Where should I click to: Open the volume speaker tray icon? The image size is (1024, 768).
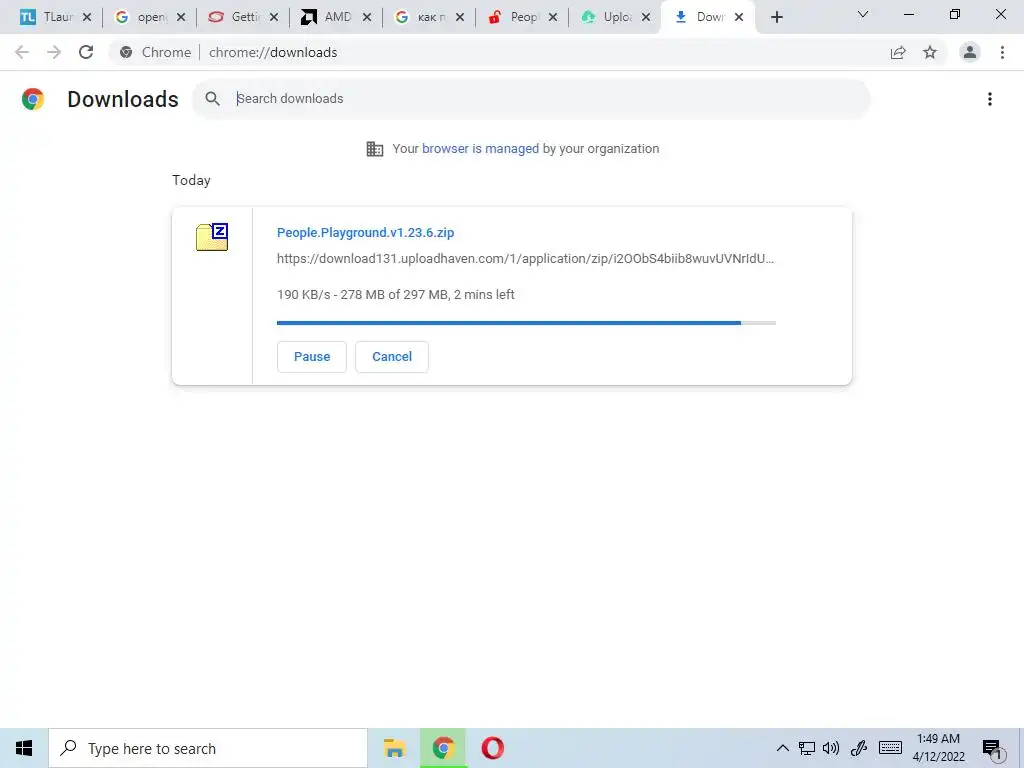(x=831, y=748)
